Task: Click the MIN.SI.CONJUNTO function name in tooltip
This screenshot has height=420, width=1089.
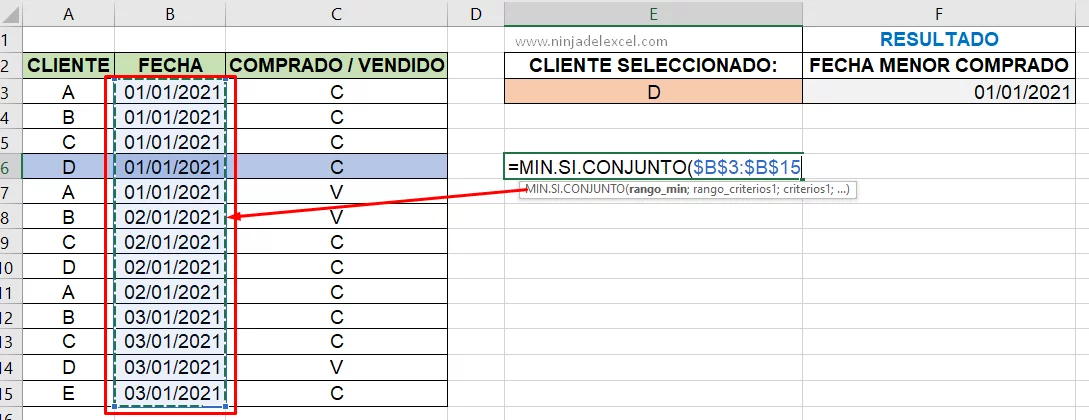Action: coord(574,189)
